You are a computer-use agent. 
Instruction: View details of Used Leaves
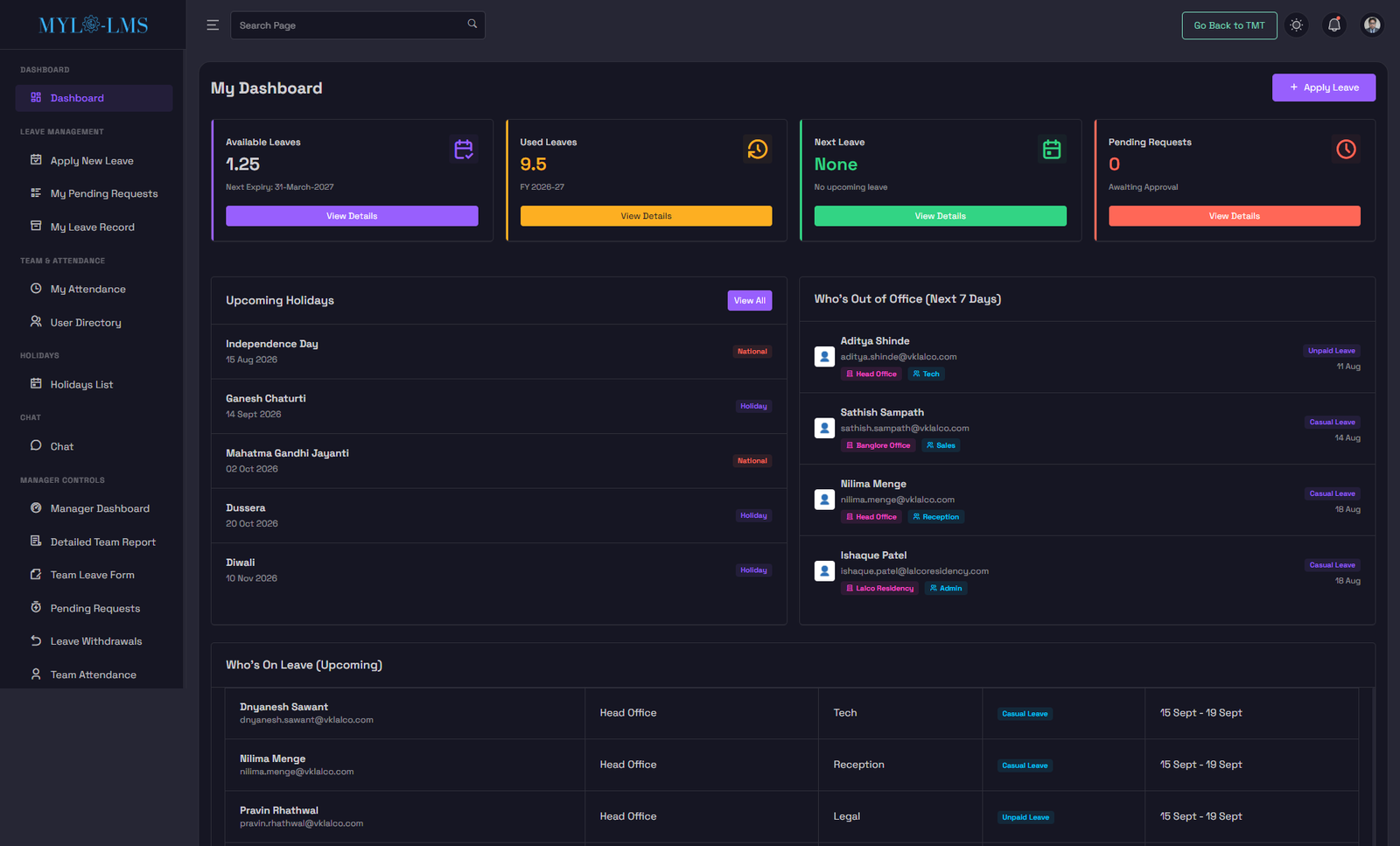click(646, 216)
